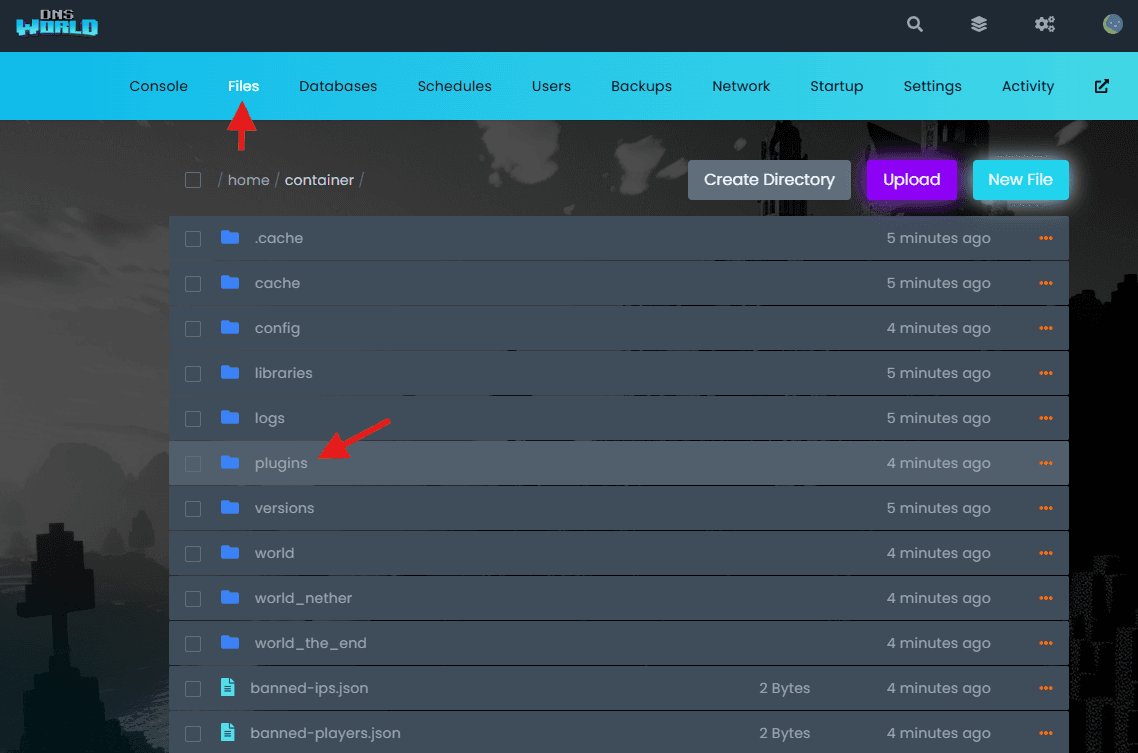Tick the checkbox for the config folder
This screenshot has height=753, width=1138.
point(193,329)
